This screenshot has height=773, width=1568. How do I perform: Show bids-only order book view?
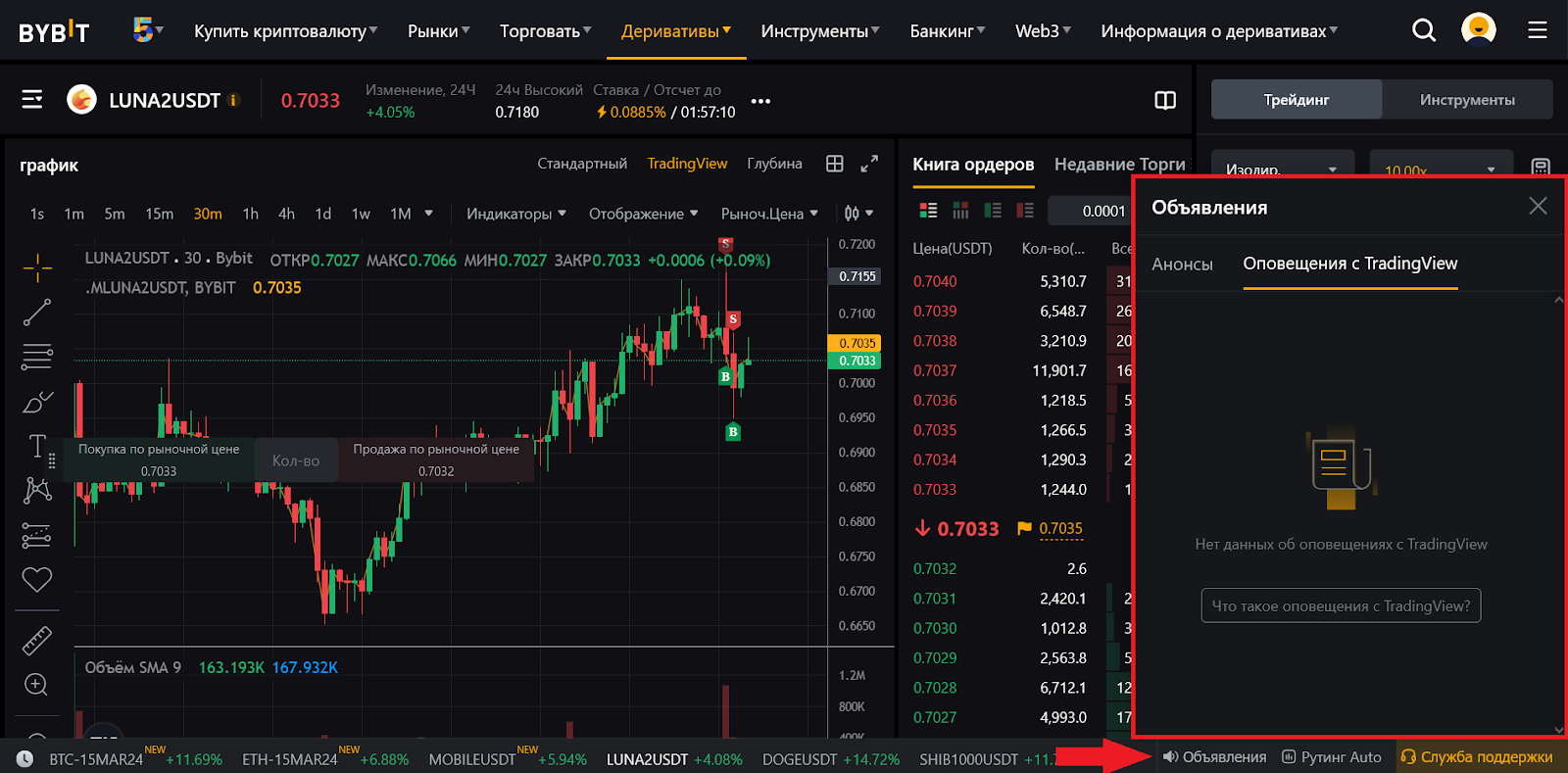click(x=993, y=210)
